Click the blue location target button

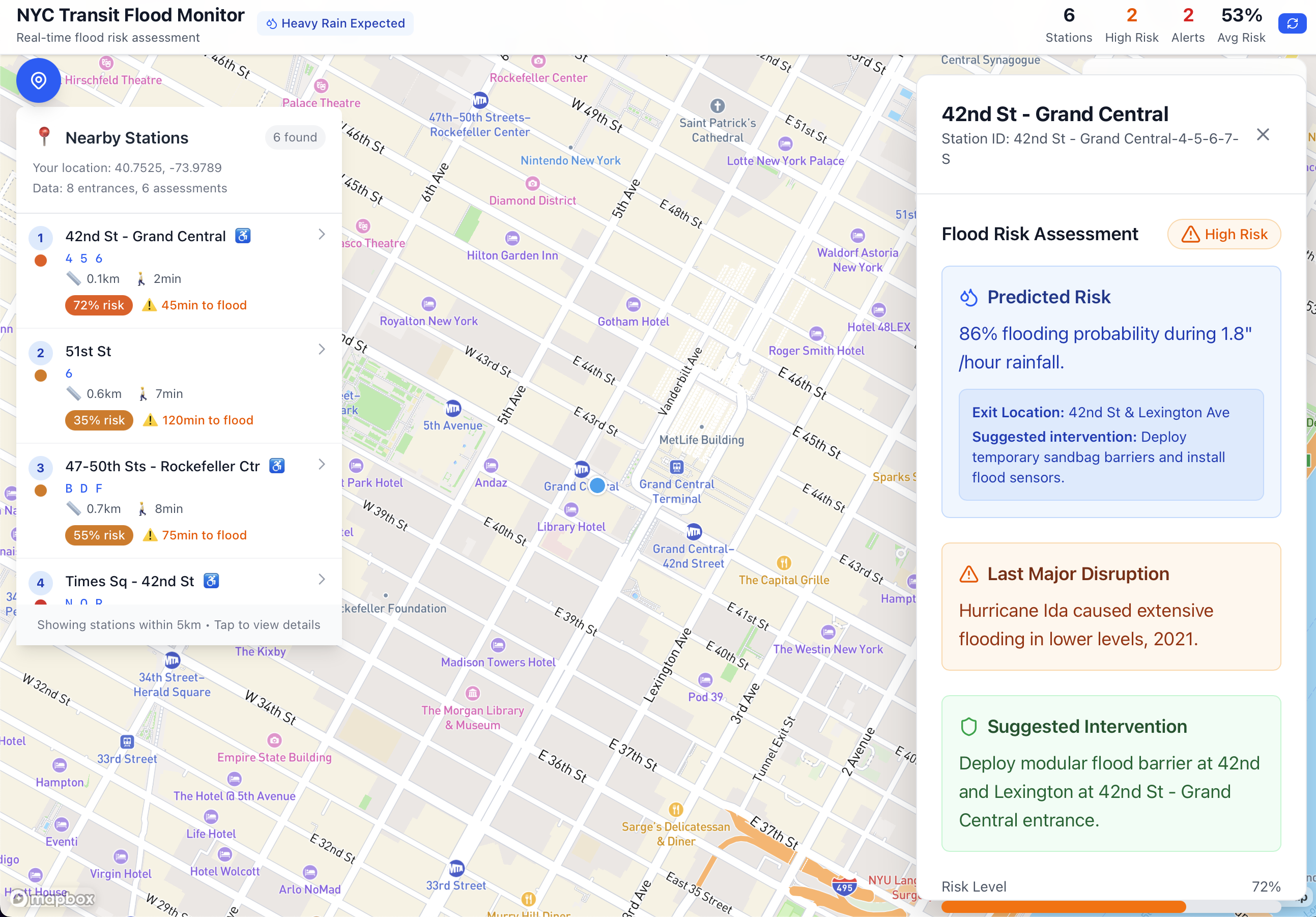tap(38, 80)
